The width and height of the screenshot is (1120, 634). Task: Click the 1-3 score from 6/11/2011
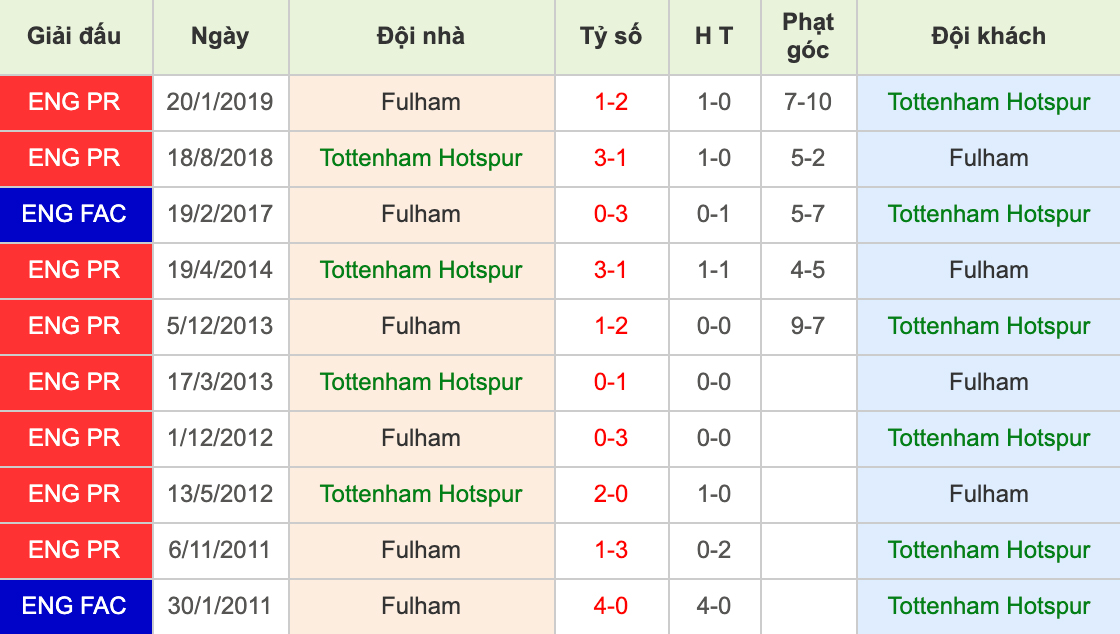coord(610,550)
